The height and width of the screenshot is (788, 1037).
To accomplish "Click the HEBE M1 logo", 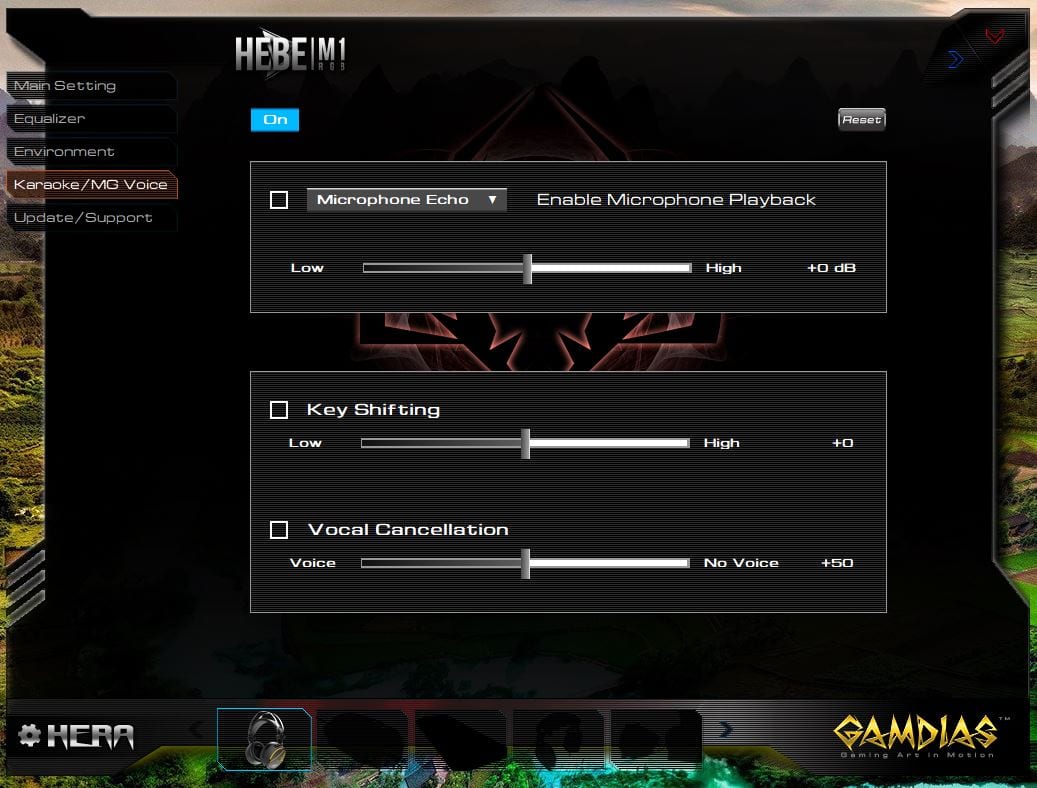I will click(291, 54).
